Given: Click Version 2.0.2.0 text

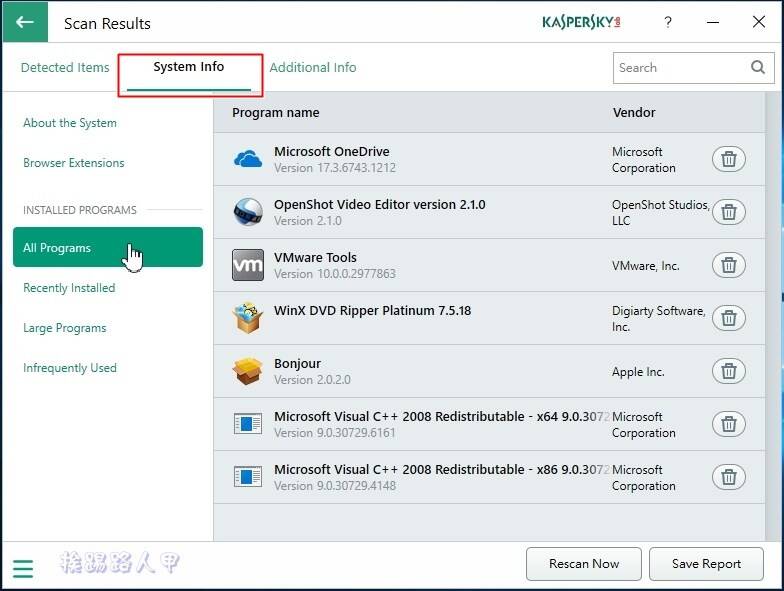Looking at the screenshot, I should [312, 380].
